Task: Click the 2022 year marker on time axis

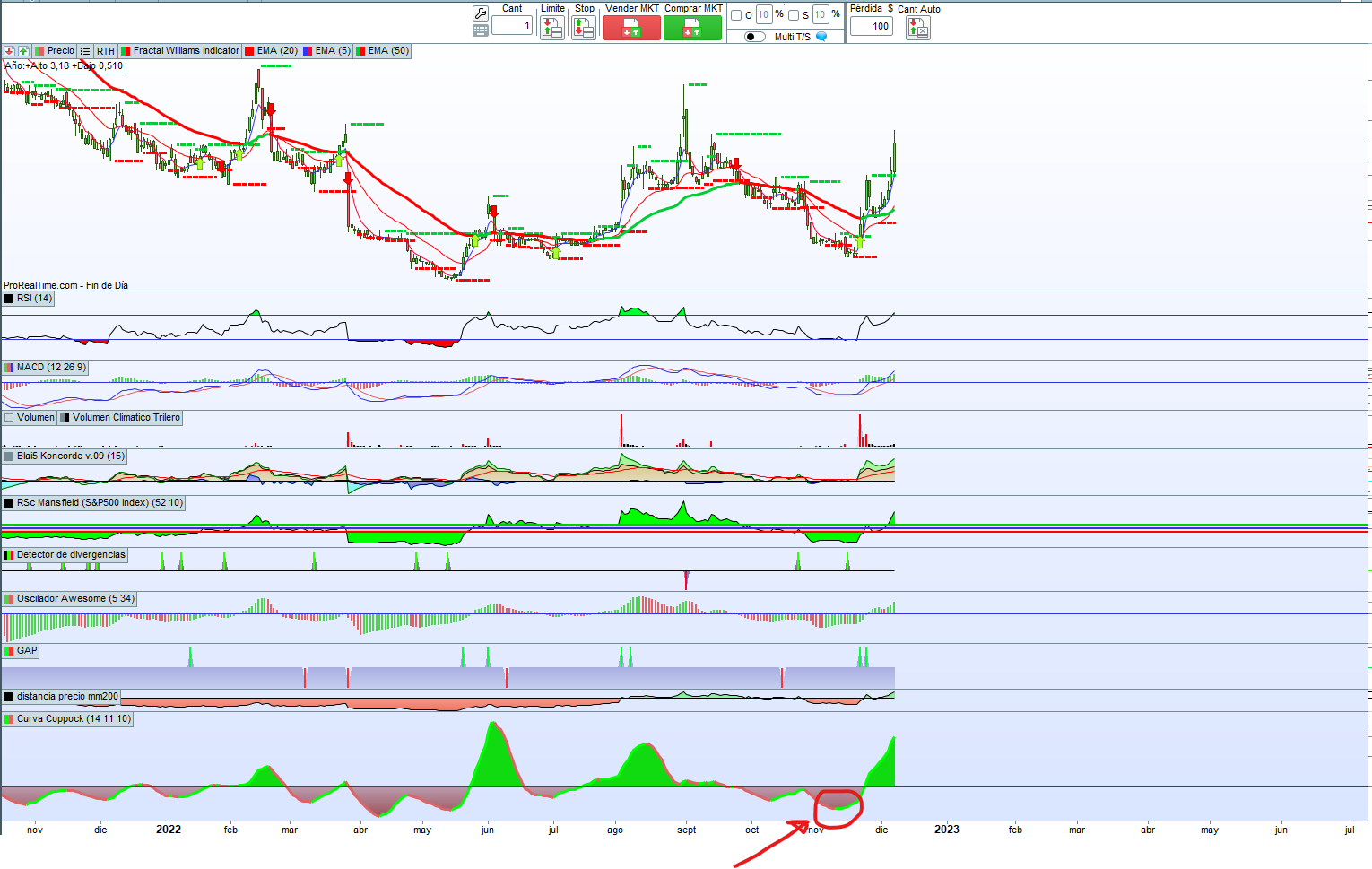Action: 169,830
